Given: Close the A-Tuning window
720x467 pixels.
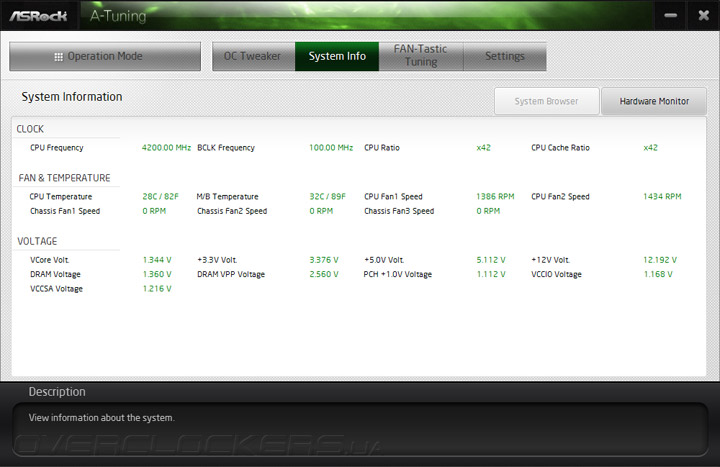Looking at the screenshot, I should pos(703,16).
